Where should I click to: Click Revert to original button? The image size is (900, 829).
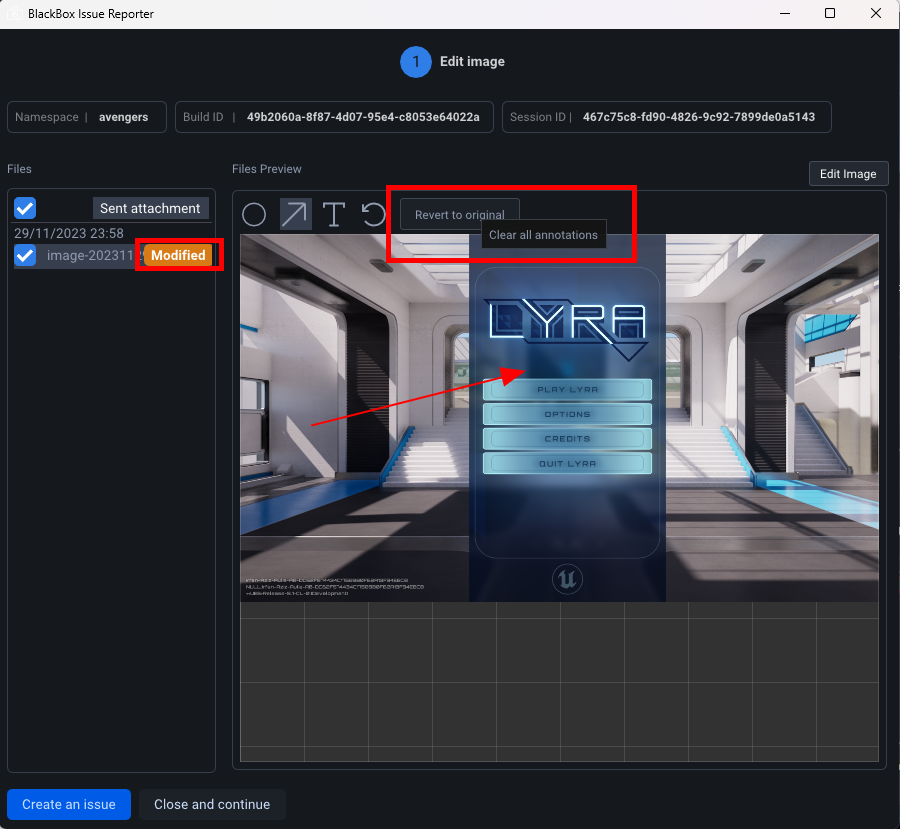[x=459, y=214]
